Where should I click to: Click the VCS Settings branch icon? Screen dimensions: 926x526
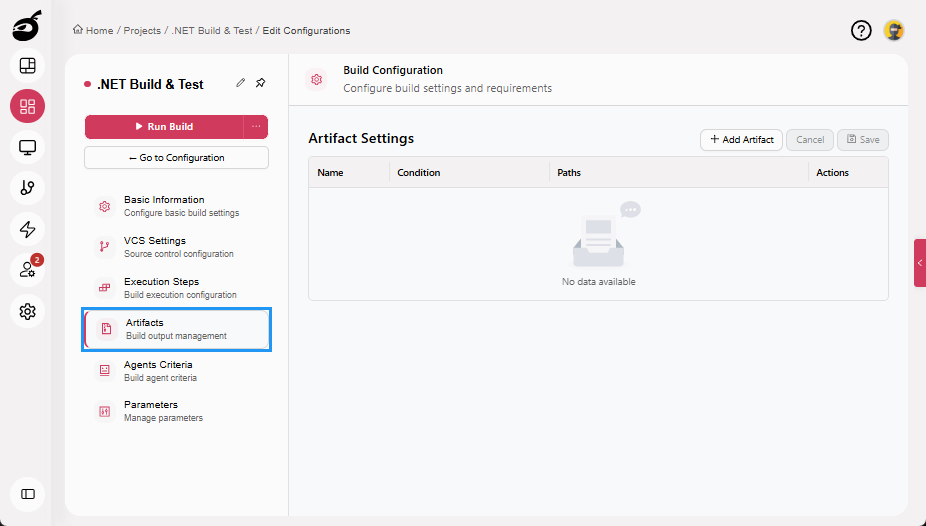click(x=105, y=247)
